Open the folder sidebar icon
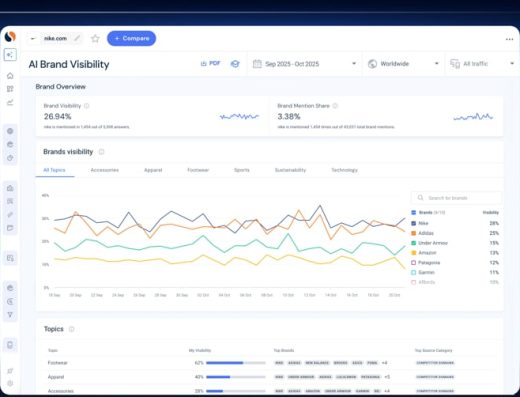 click(x=10, y=228)
